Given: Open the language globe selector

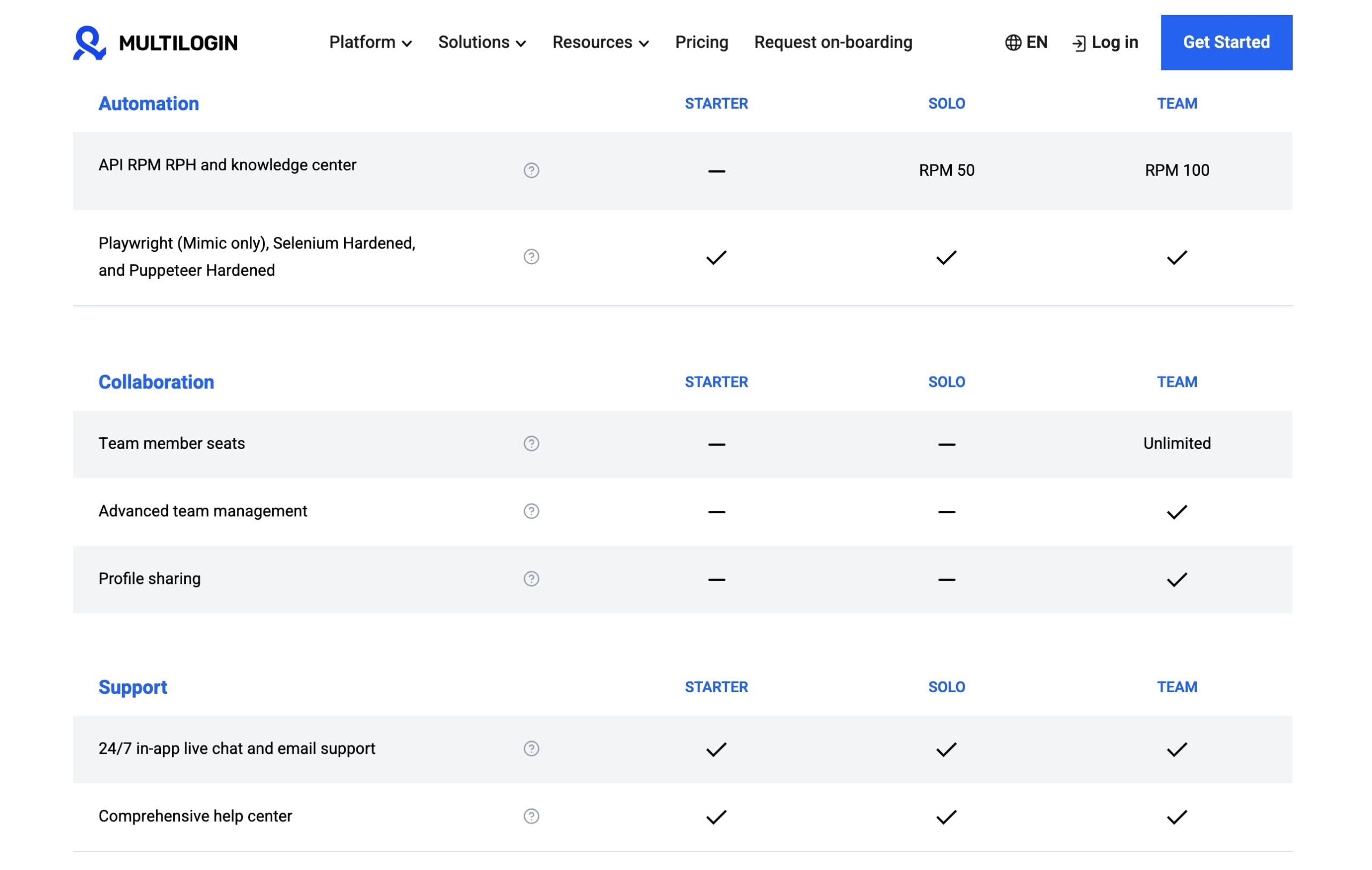Looking at the screenshot, I should click(x=1026, y=43).
